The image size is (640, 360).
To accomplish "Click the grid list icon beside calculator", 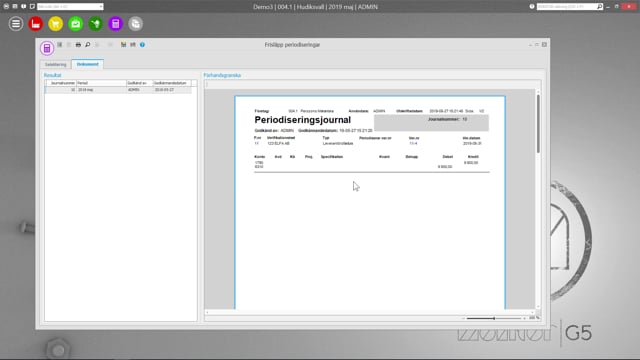I will point(60,44).
